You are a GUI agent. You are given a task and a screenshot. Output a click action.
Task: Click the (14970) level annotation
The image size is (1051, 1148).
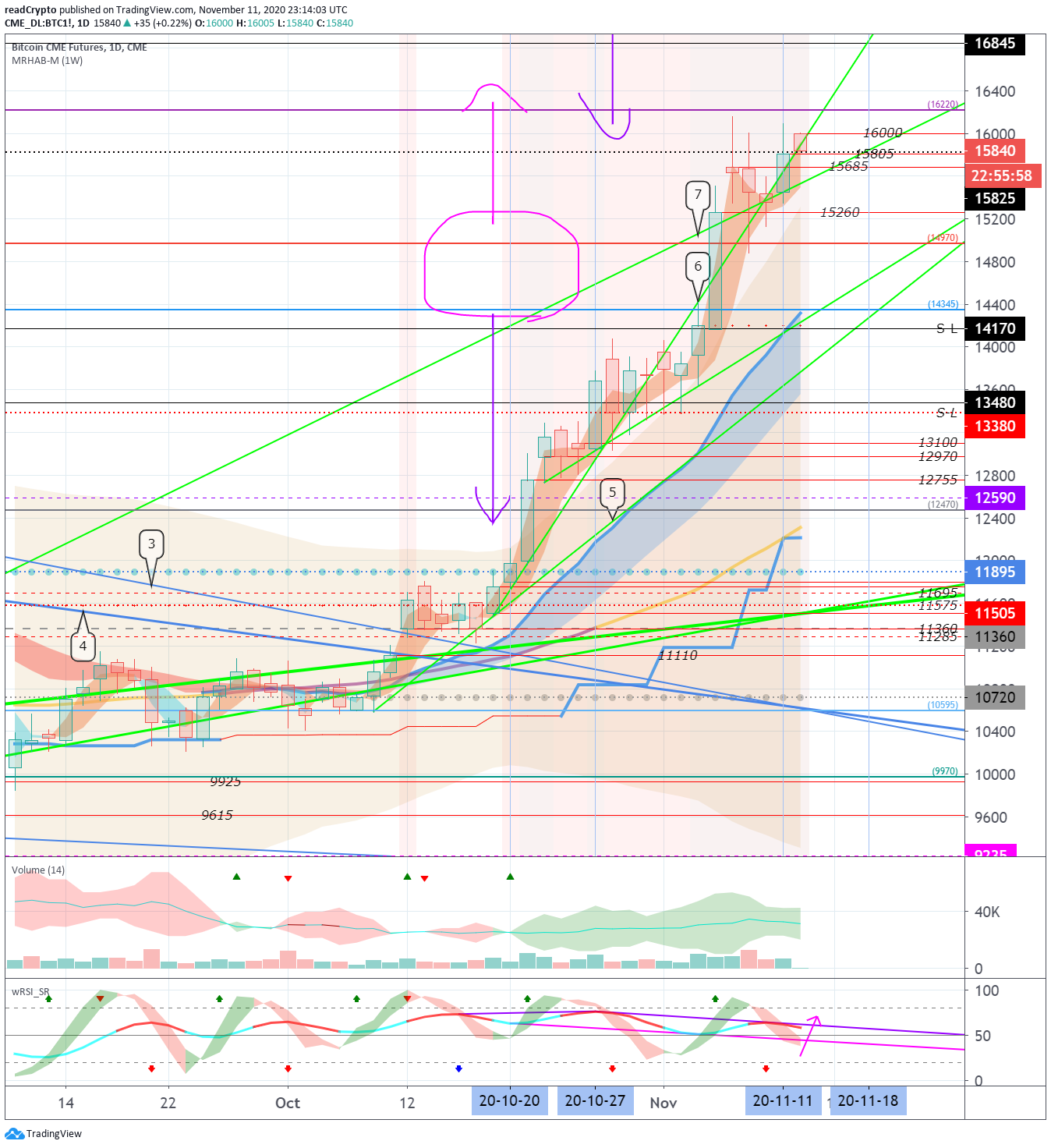click(943, 237)
